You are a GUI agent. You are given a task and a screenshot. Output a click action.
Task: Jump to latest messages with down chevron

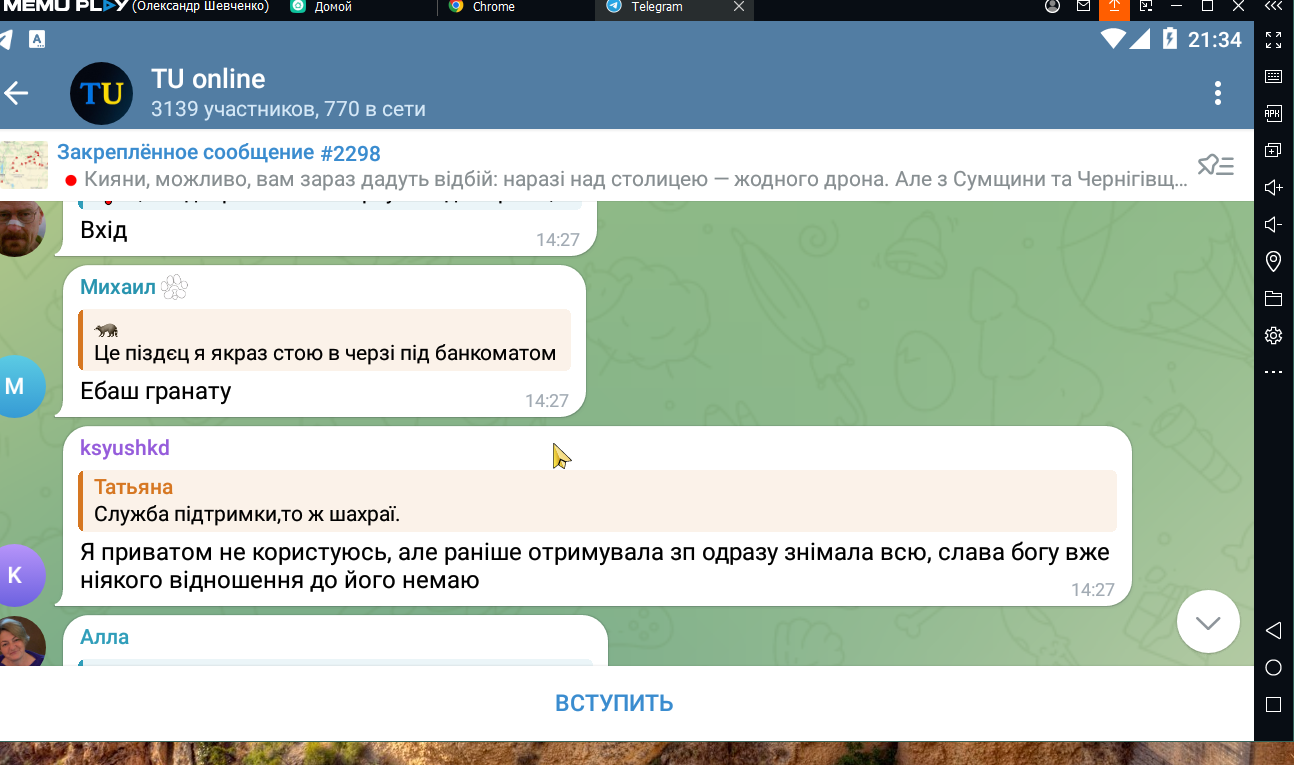pos(1208,622)
